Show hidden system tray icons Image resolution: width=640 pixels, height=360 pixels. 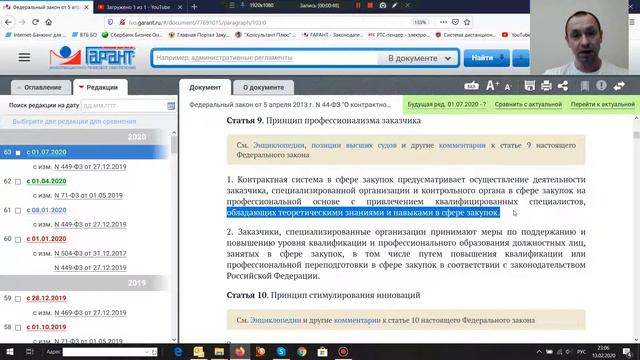coord(539,351)
